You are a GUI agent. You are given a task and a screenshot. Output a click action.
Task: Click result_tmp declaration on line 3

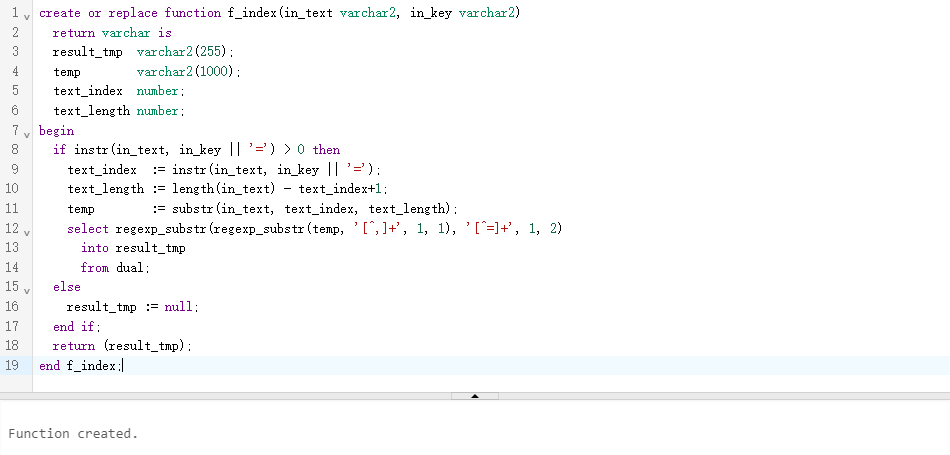tap(86, 52)
